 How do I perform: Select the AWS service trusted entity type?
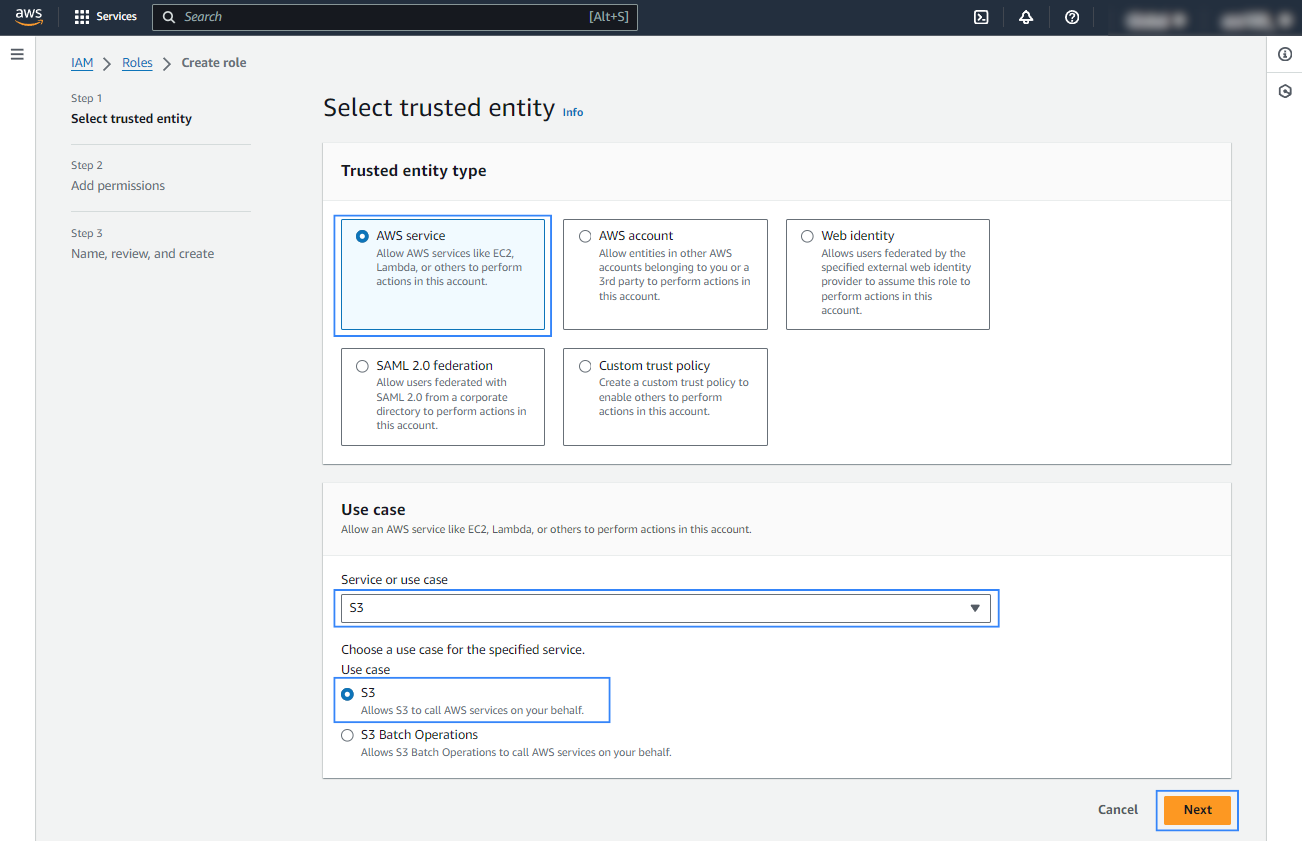click(362, 235)
